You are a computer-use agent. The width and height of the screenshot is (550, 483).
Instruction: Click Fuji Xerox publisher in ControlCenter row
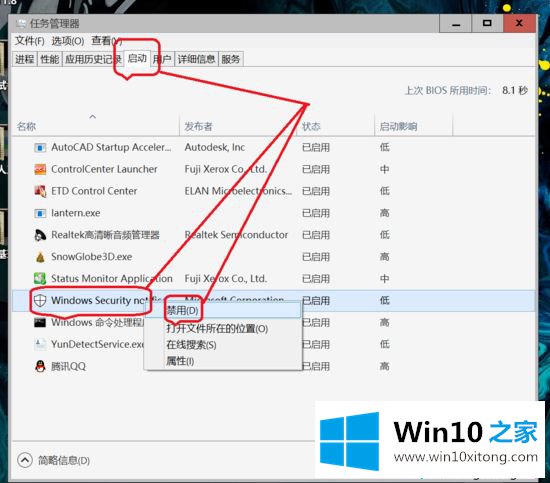(226, 169)
